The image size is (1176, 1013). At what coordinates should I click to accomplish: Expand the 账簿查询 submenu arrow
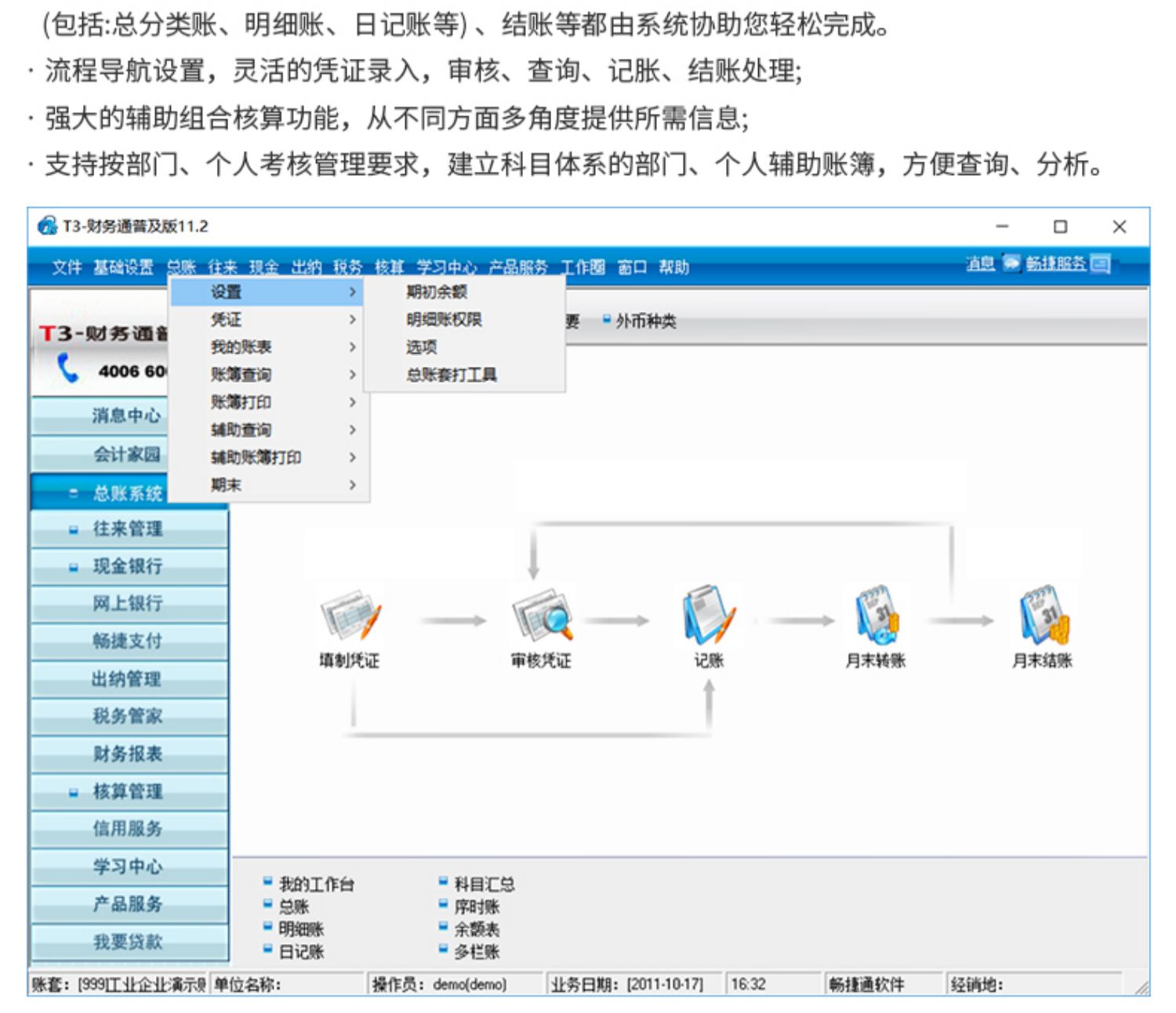352,374
